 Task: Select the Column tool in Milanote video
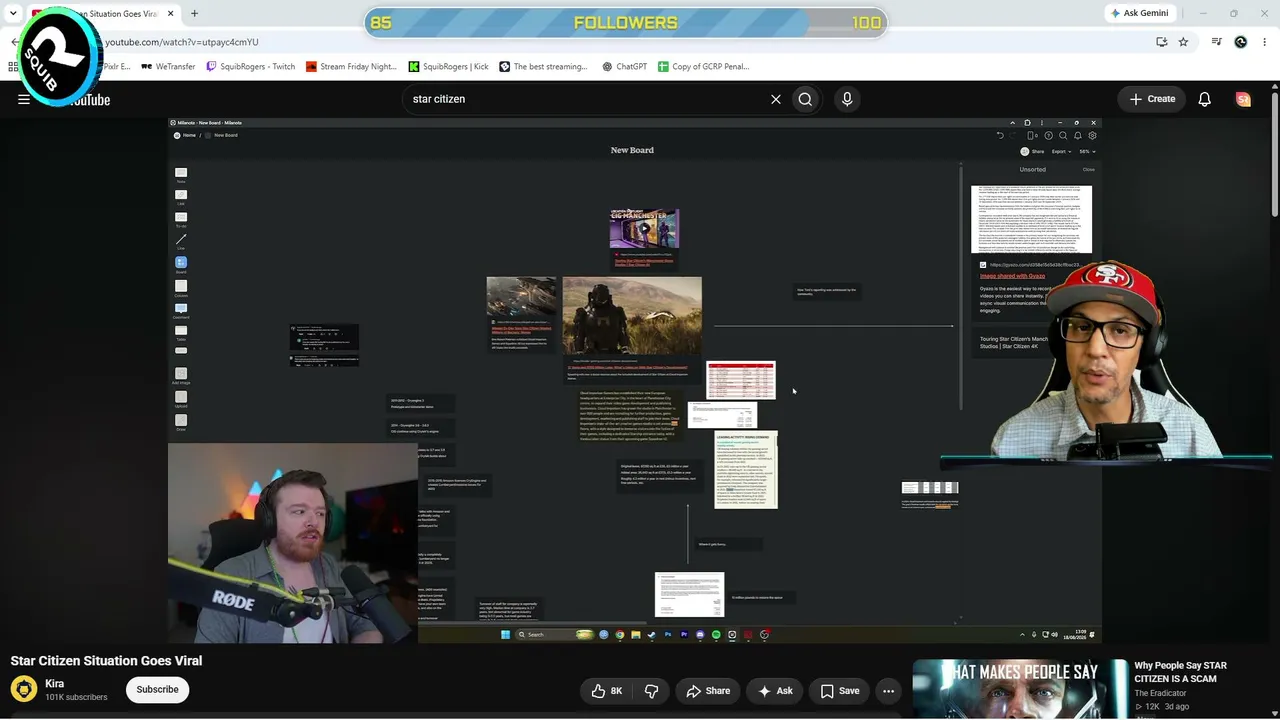tap(181, 288)
